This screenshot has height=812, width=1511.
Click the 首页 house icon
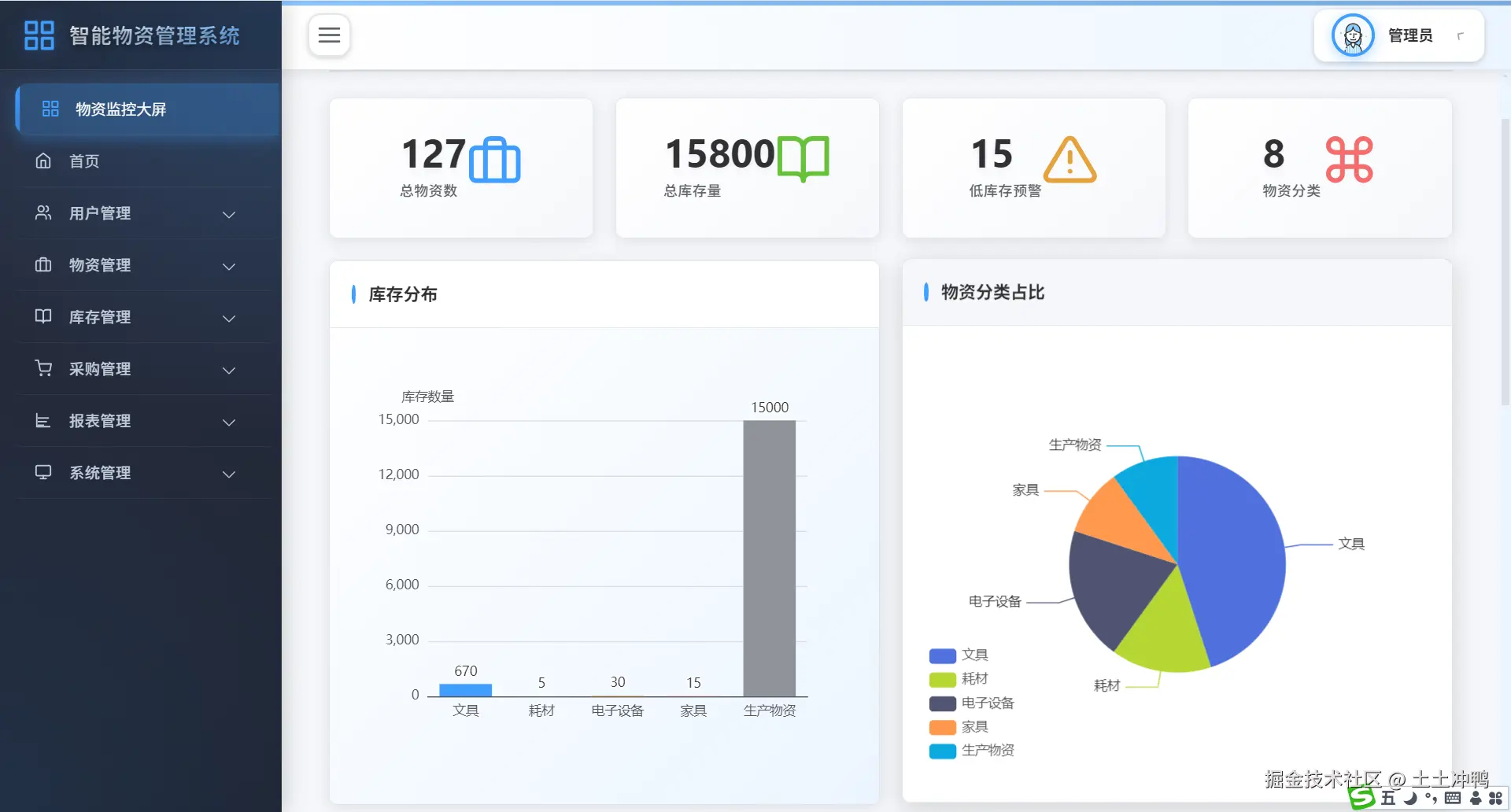pyautogui.click(x=43, y=161)
